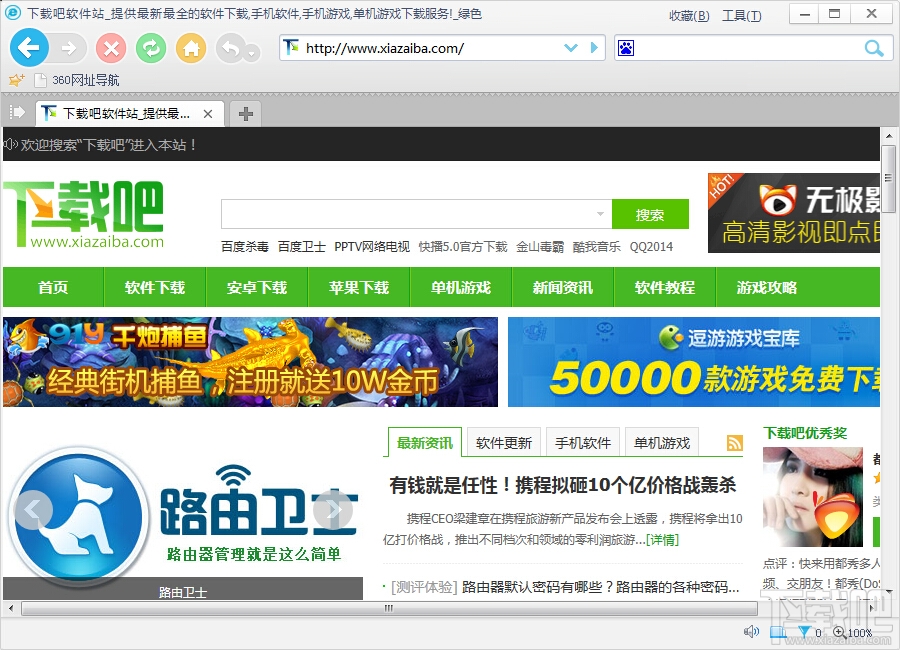
Task: Click the red stop loading button
Action: click(111, 48)
